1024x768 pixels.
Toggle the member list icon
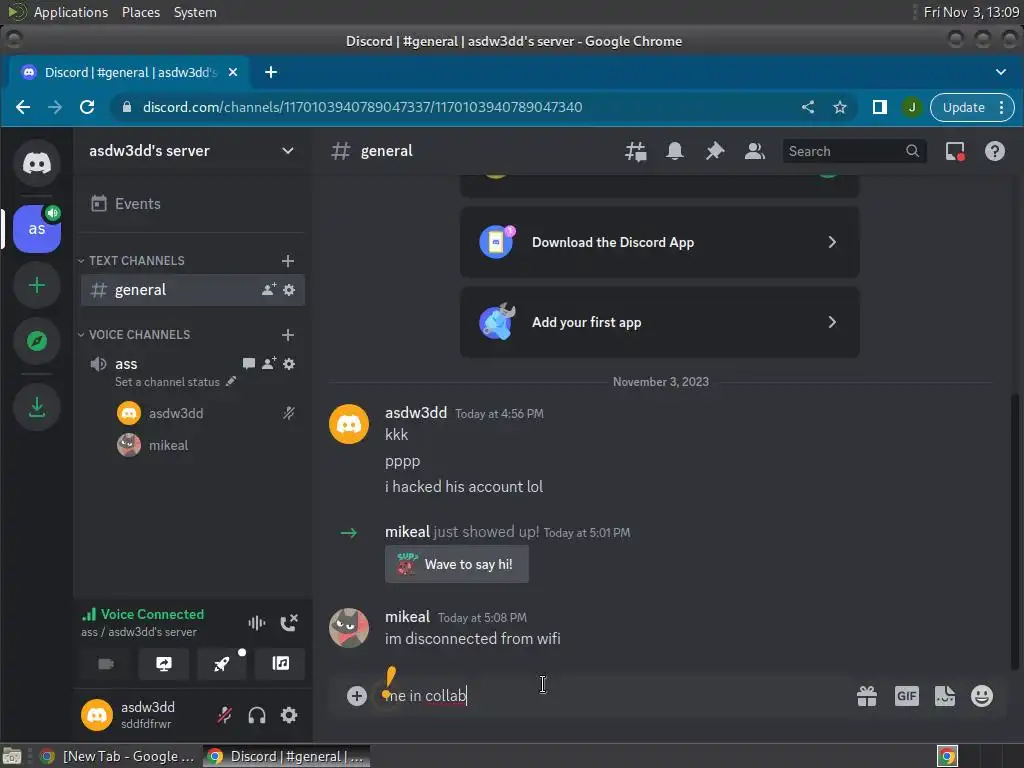(x=754, y=152)
